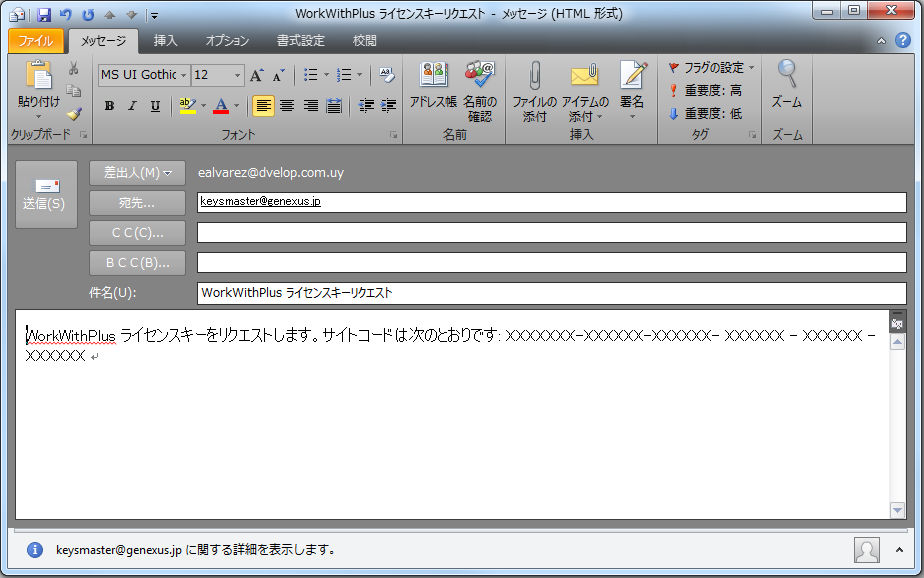This screenshot has width=924, height=578.
Task: Open the font name dropdown (MS UI Gothic)
Action: tap(184, 75)
